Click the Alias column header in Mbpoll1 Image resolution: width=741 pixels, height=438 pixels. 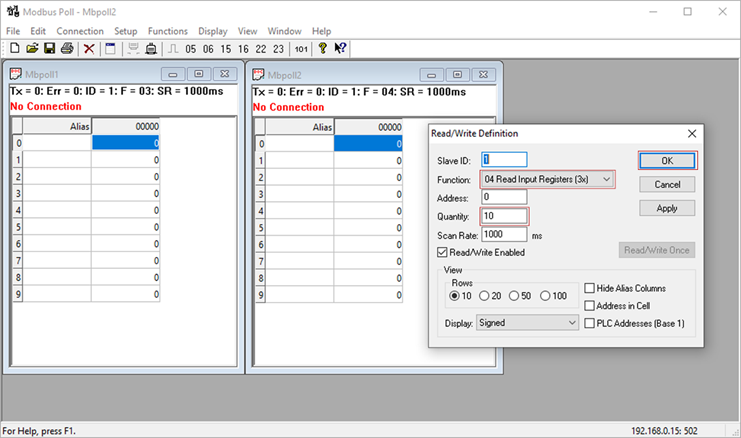tap(57, 126)
